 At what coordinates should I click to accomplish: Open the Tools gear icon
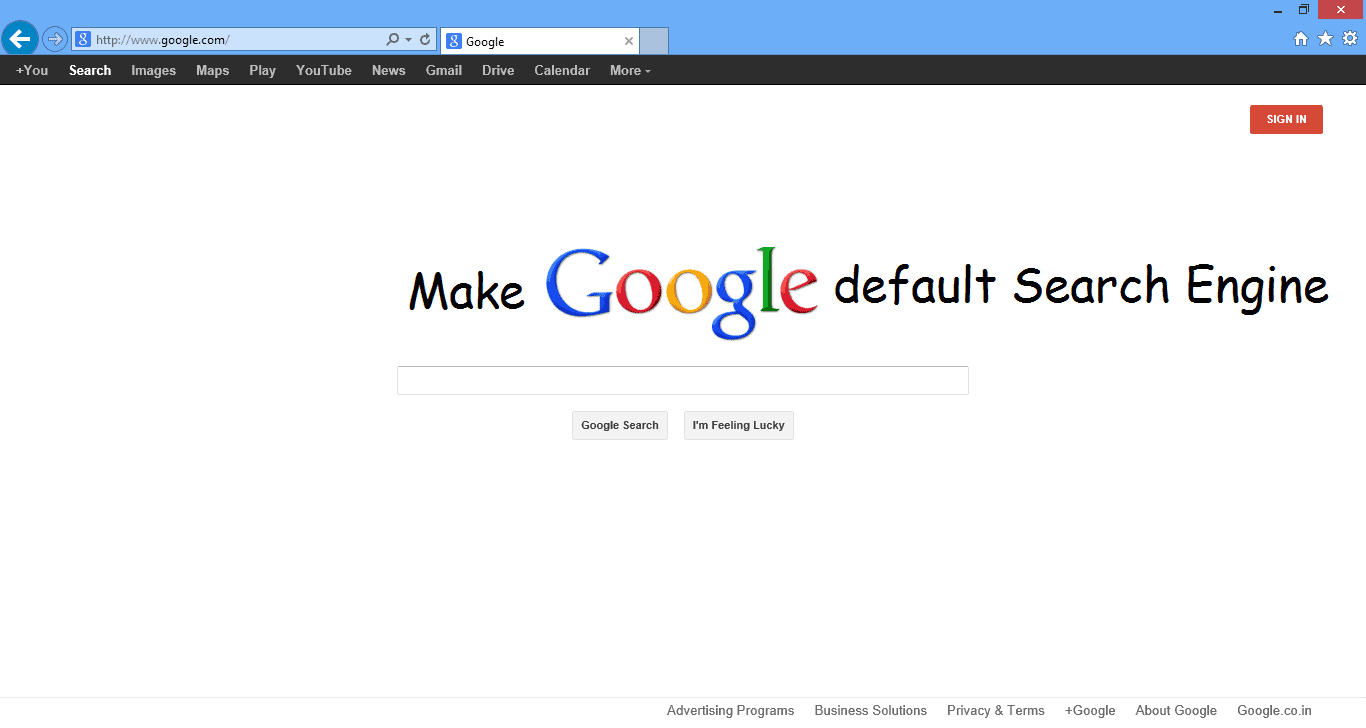coord(1350,39)
